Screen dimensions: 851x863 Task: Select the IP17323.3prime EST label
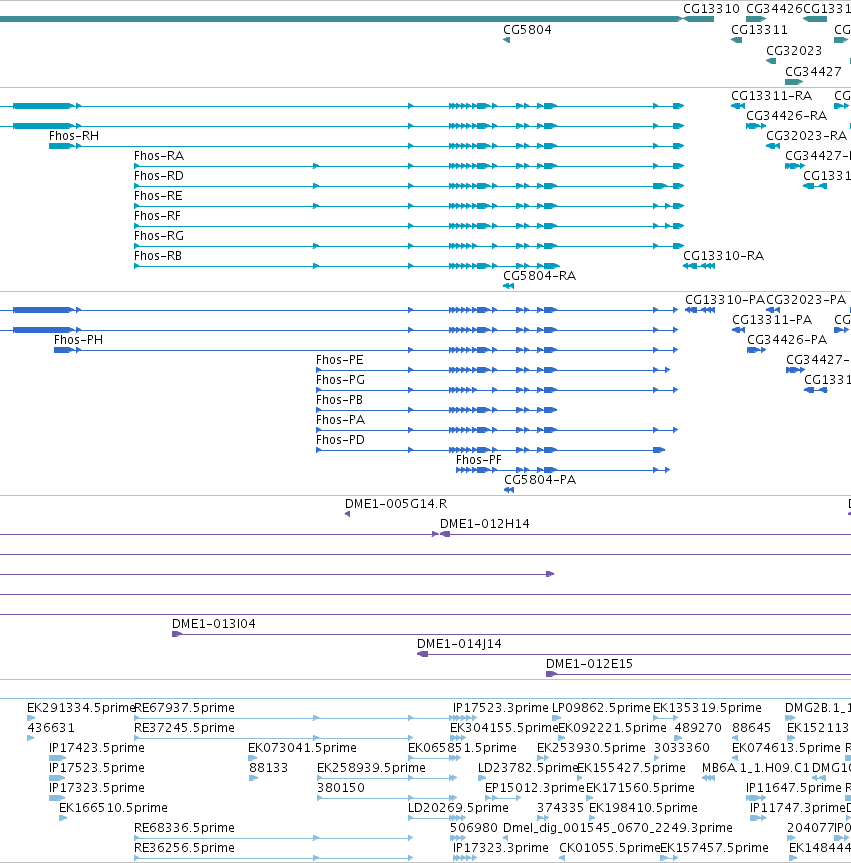point(500,848)
